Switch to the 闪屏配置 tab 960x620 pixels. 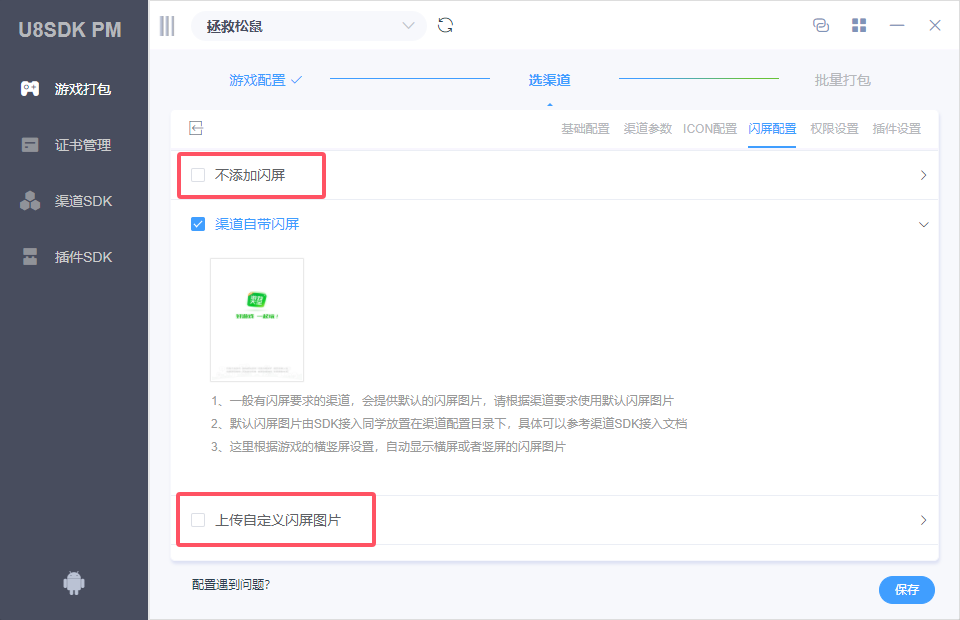pos(772,129)
